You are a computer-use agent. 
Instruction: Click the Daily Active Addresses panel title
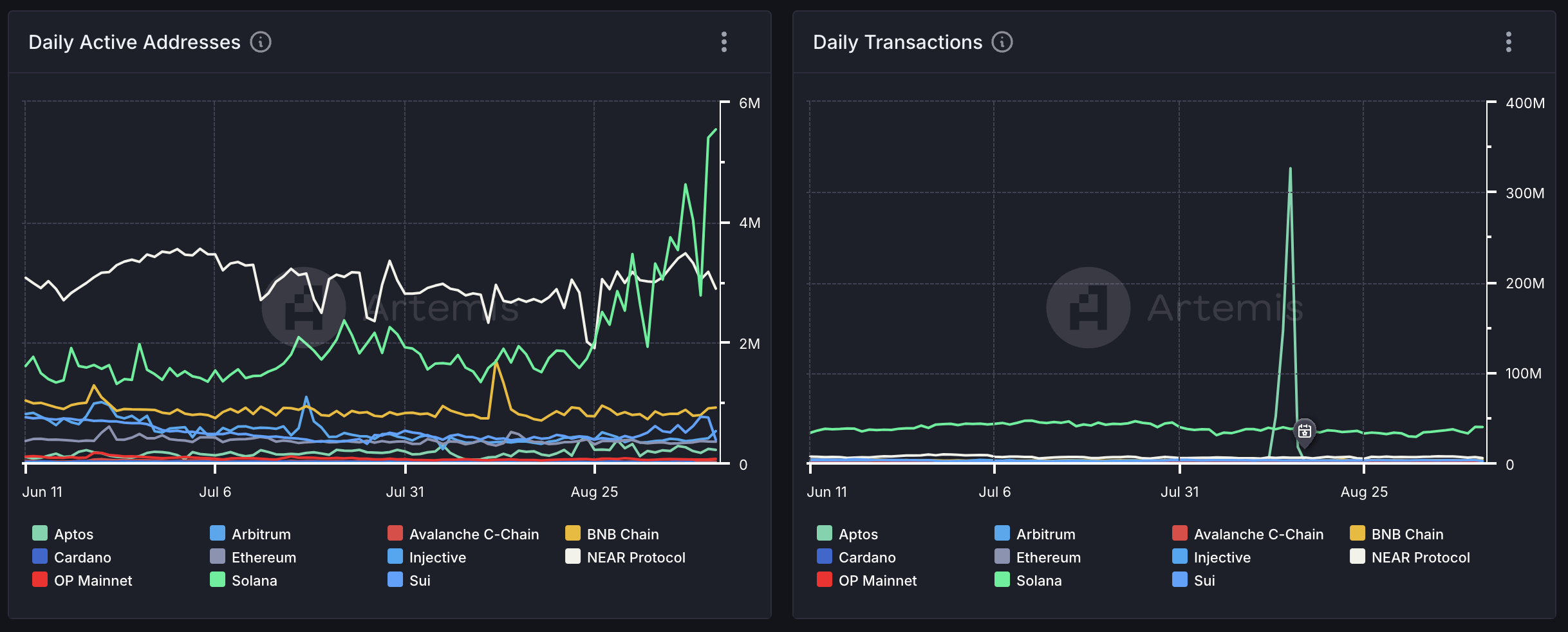(x=135, y=42)
